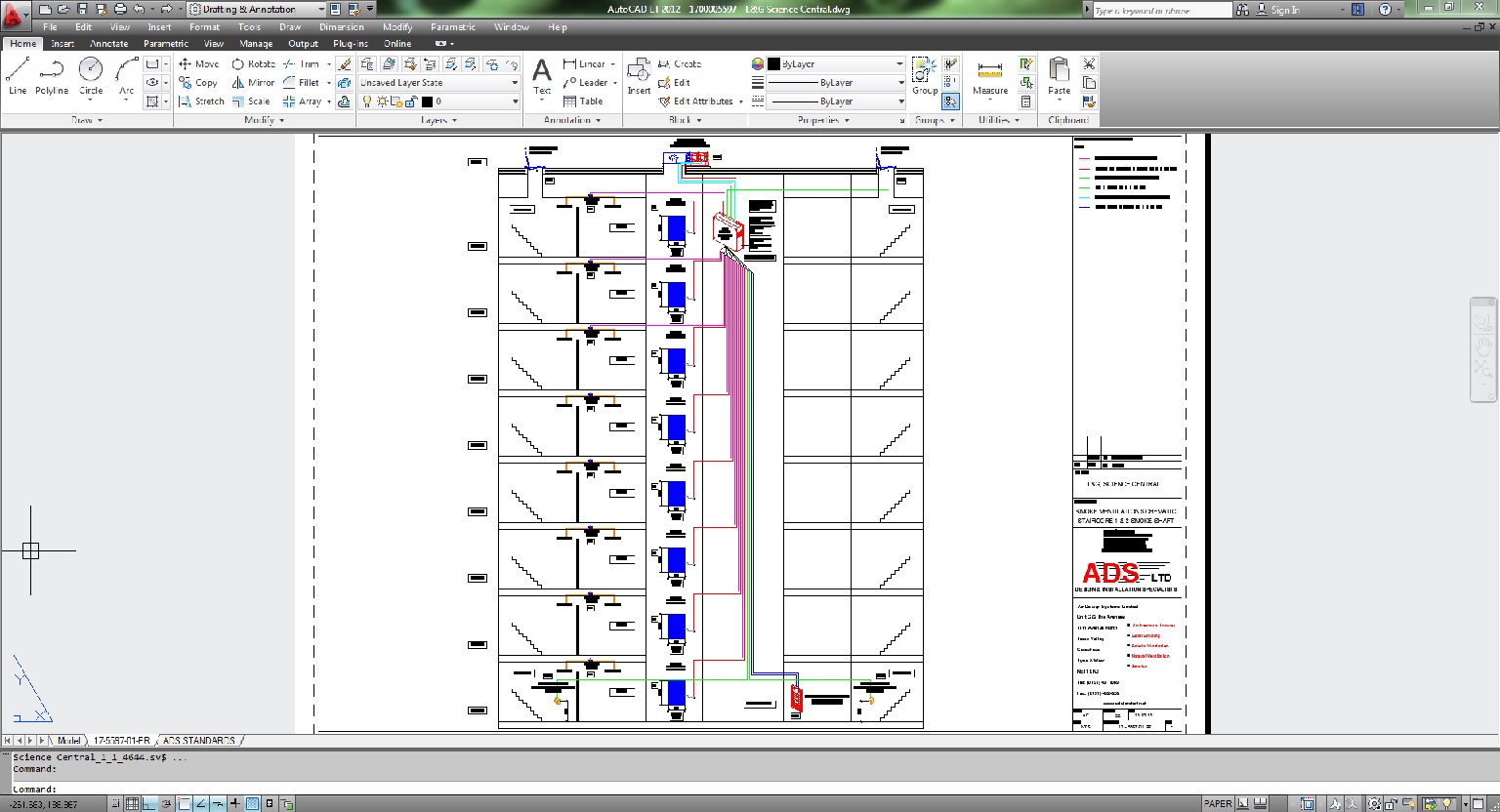Screen dimensions: 1500x812
Task: Click the Trim tool
Action: pyautogui.click(x=301, y=63)
